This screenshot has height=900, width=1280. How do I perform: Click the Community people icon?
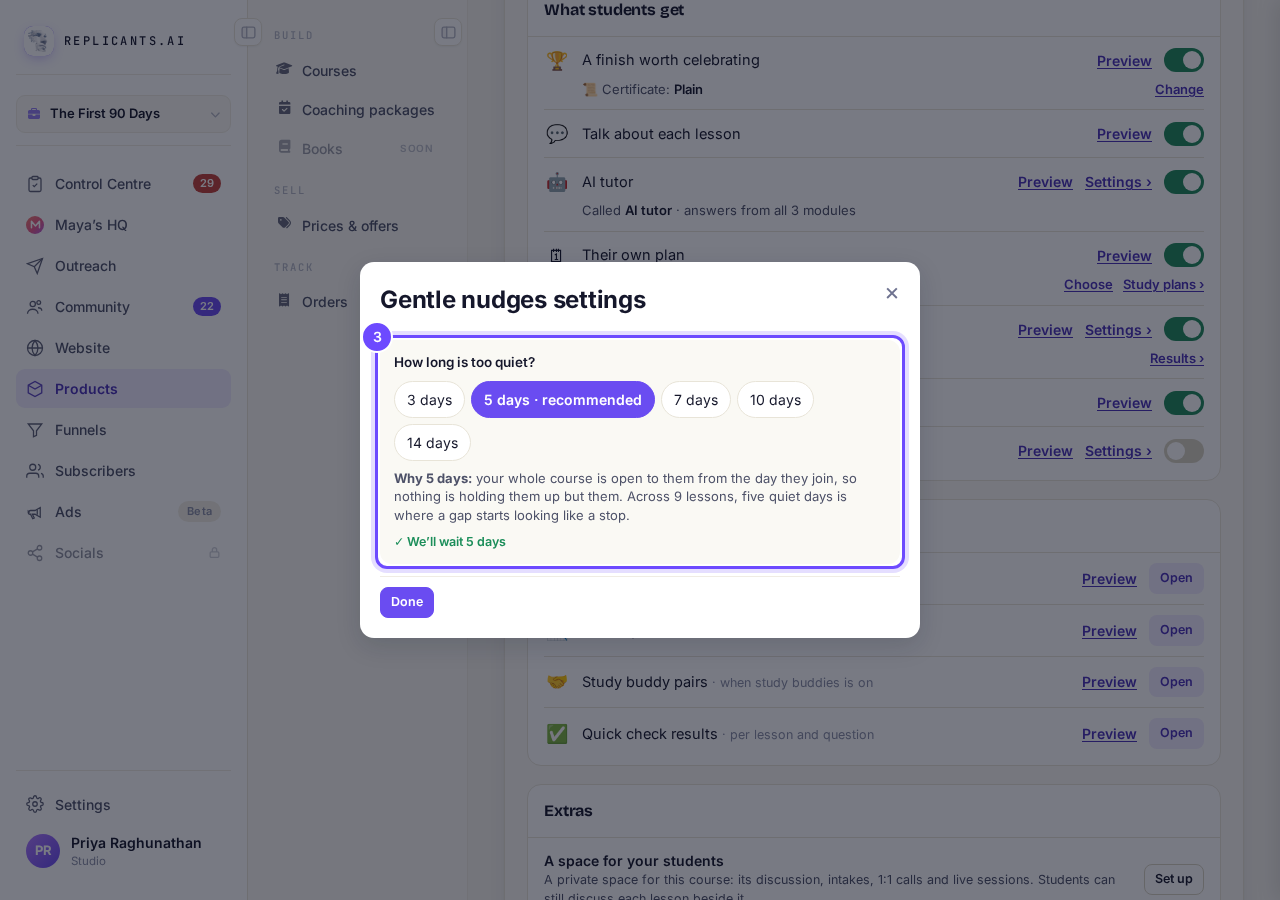(x=35, y=307)
